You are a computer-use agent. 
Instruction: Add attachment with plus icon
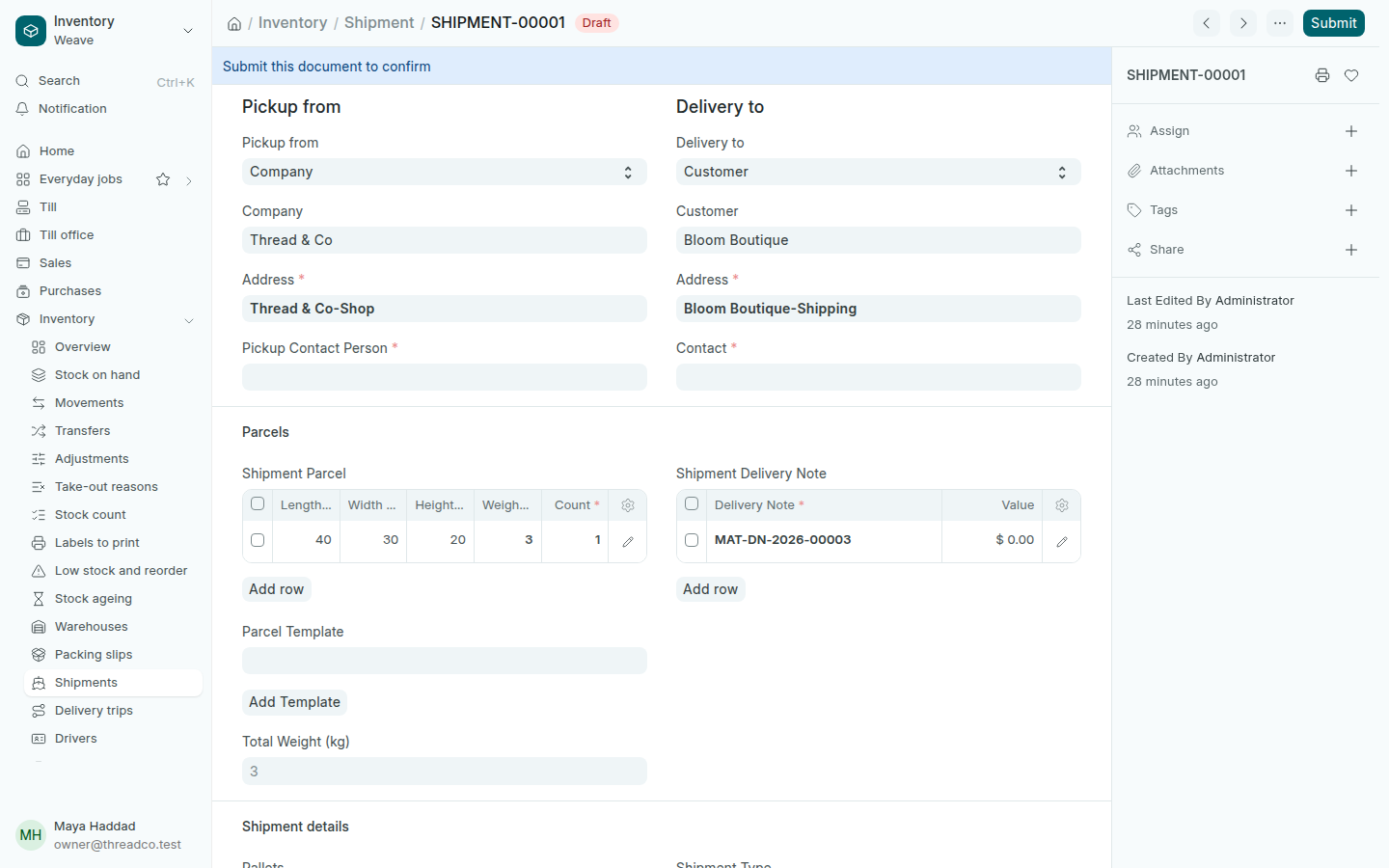pyautogui.click(x=1351, y=171)
